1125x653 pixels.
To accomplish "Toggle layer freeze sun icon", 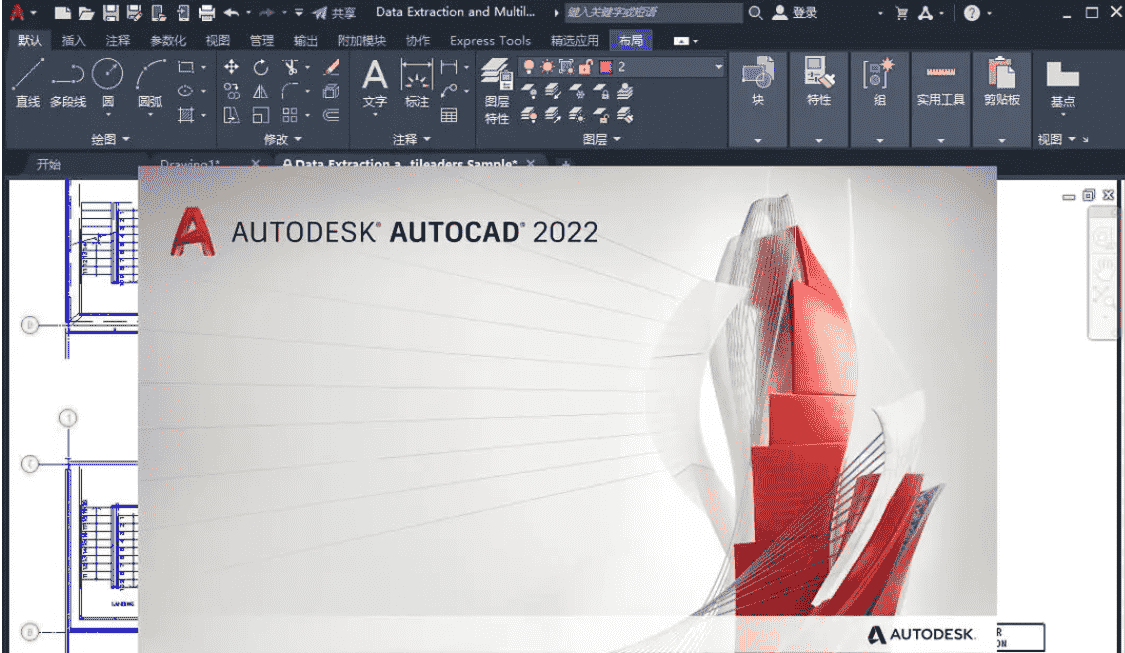I will 547,67.
